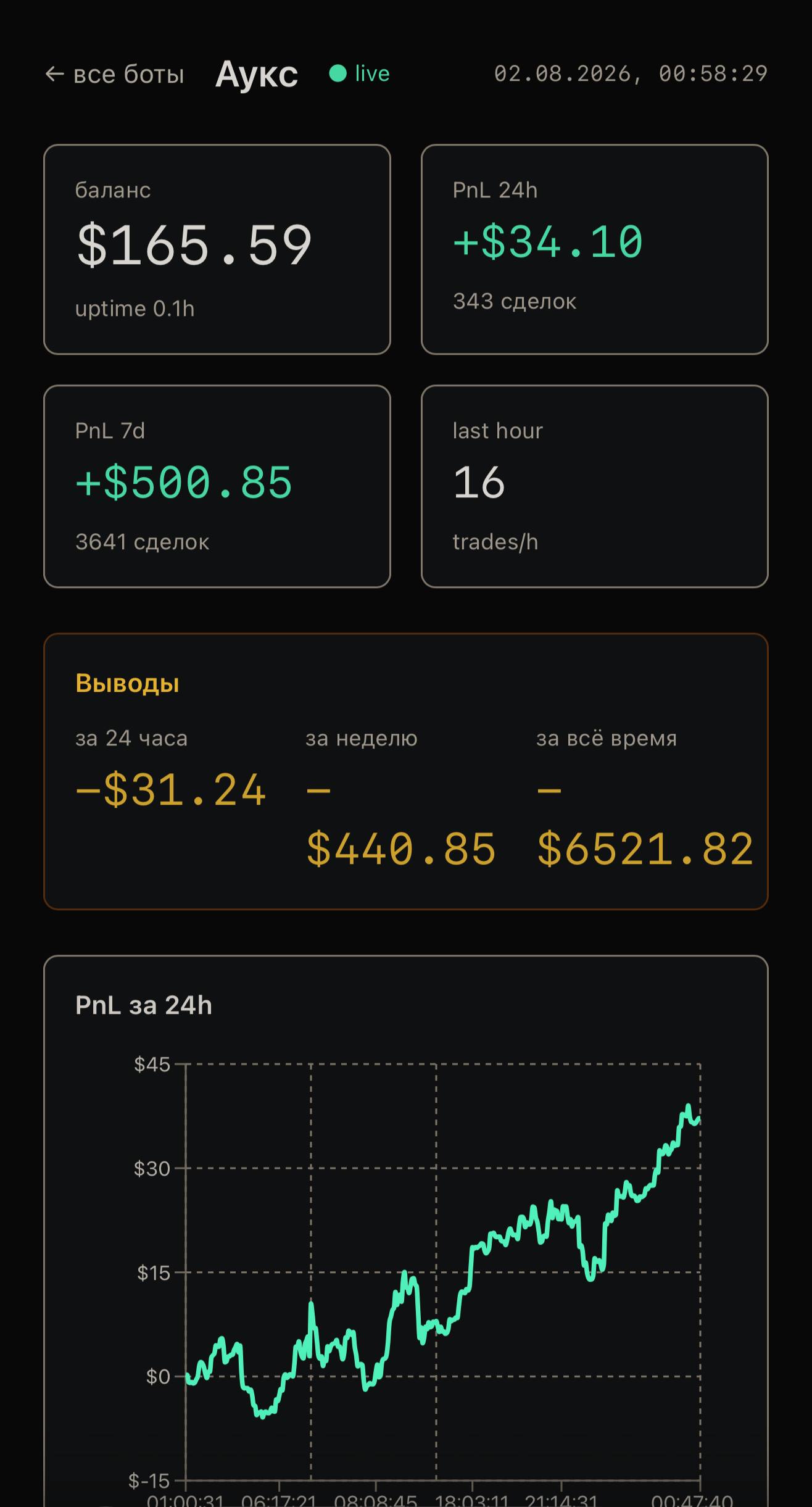The width and height of the screenshot is (812, 1507).
Task: Click the PnL за 24h chart title
Action: click(144, 1005)
